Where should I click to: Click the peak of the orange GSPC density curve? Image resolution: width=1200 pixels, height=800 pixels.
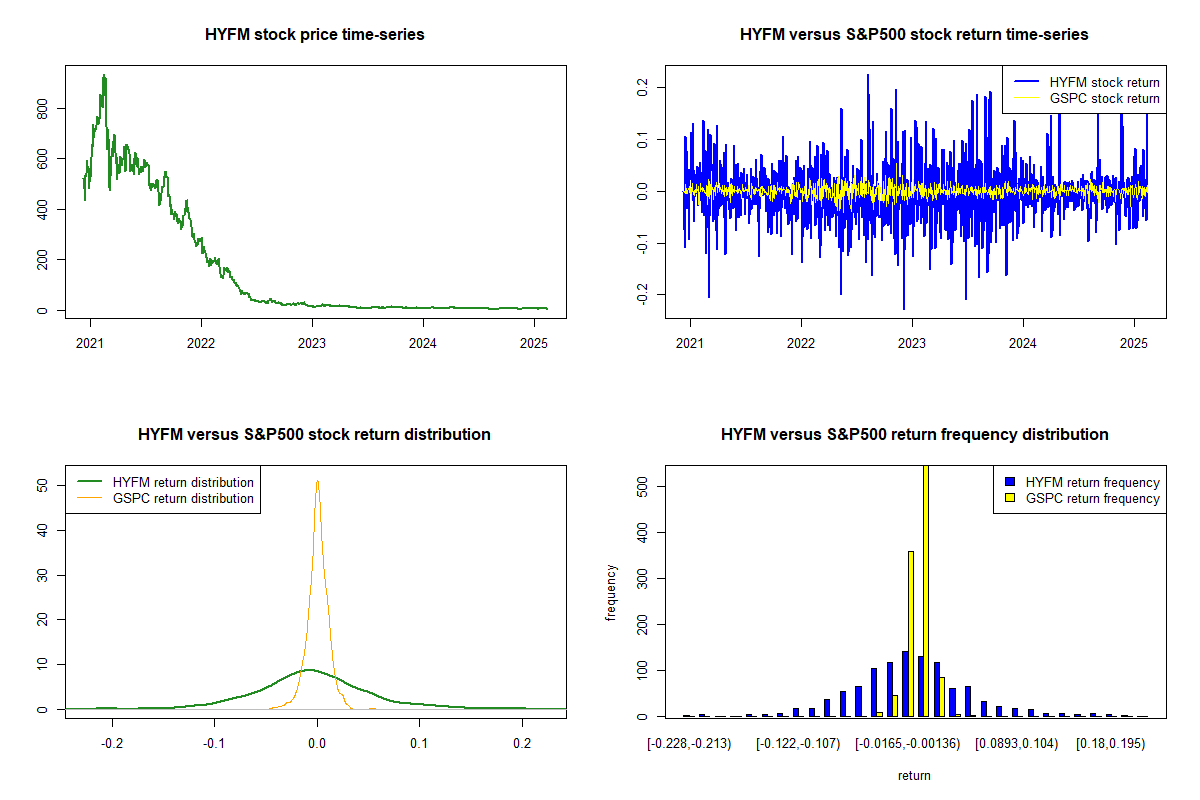[x=317, y=481]
